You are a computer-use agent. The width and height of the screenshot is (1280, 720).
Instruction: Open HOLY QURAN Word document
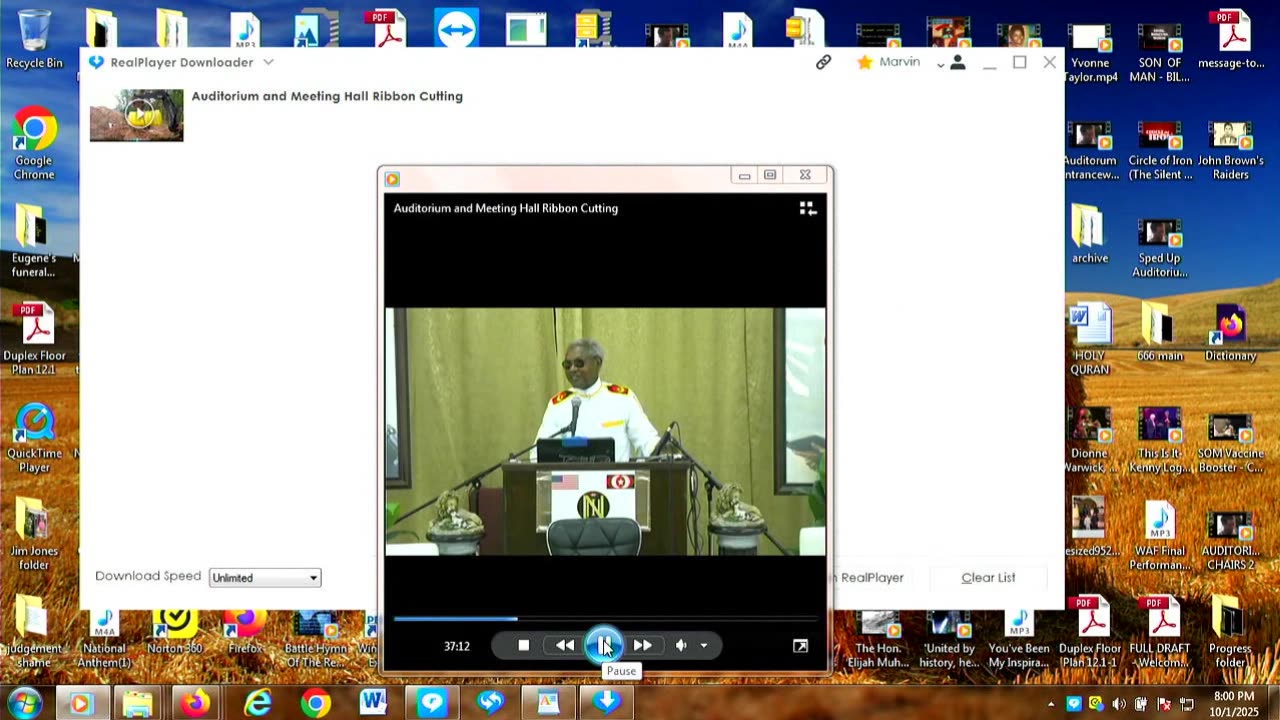coord(1090,339)
